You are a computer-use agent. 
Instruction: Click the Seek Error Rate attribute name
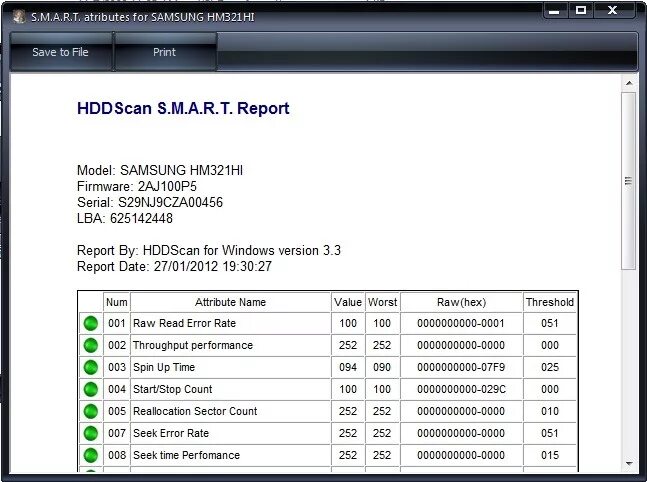click(x=171, y=433)
